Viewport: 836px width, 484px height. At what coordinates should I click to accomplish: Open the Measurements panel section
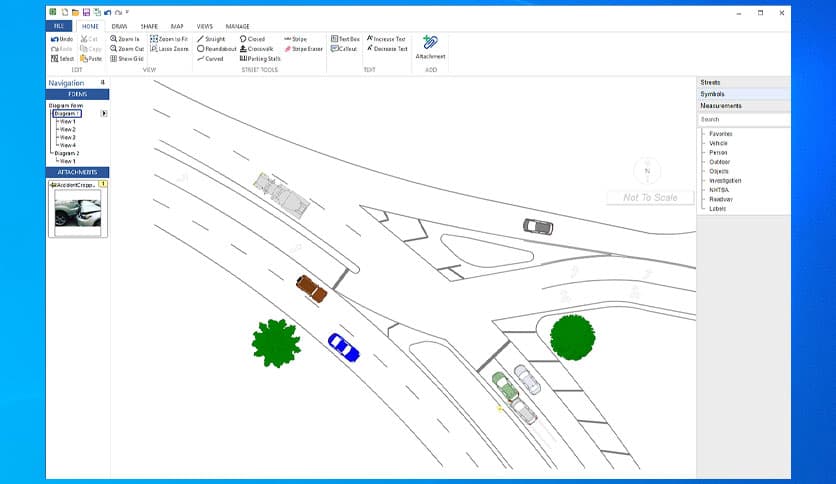[x=744, y=106]
